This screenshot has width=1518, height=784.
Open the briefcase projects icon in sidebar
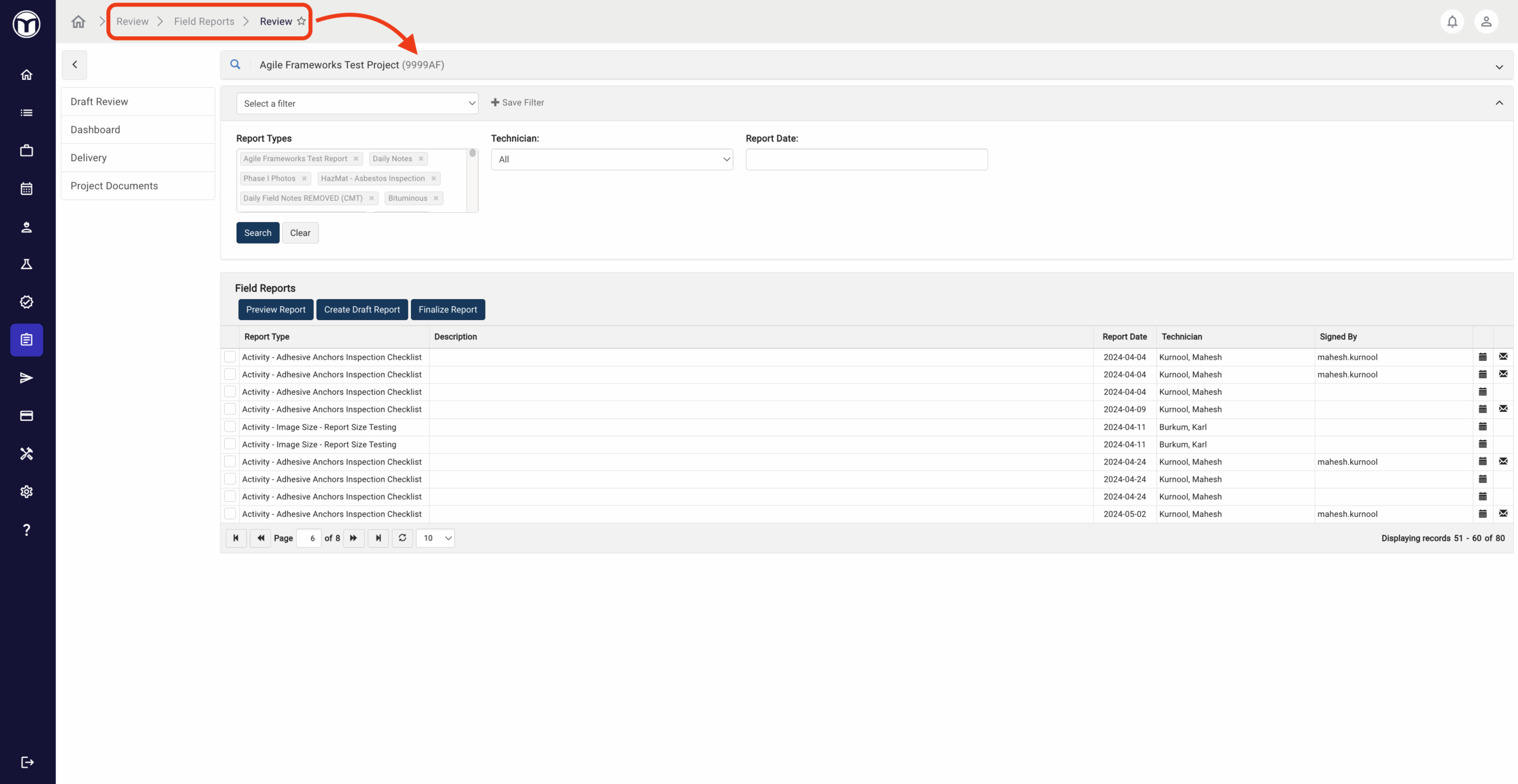click(26, 151)
